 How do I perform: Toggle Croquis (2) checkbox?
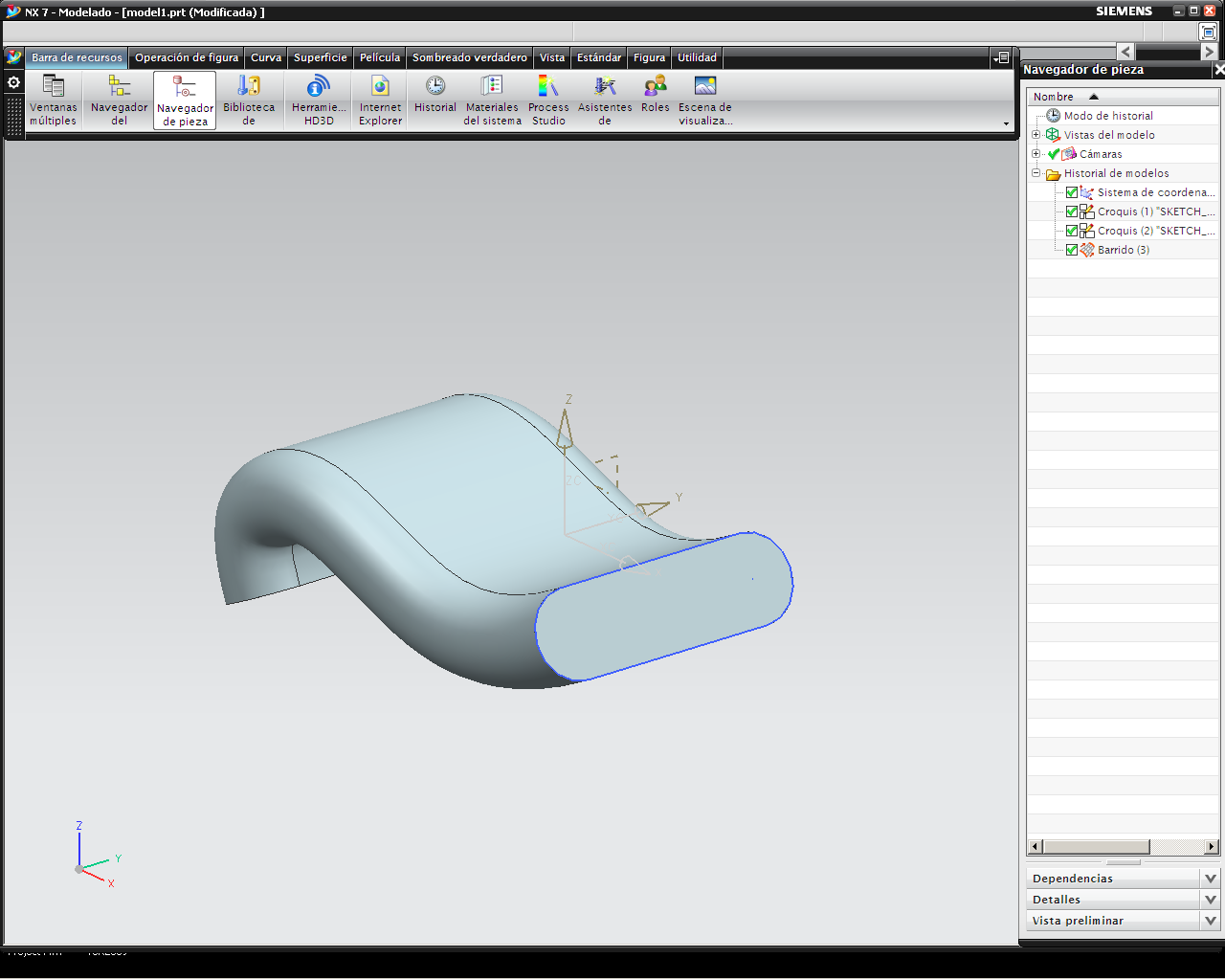(1072, 231)
